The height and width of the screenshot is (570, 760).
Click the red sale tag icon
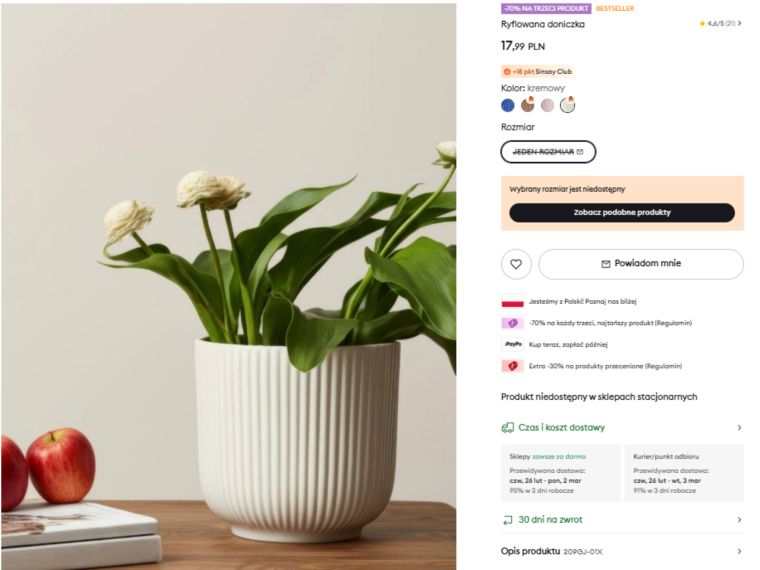512,366
